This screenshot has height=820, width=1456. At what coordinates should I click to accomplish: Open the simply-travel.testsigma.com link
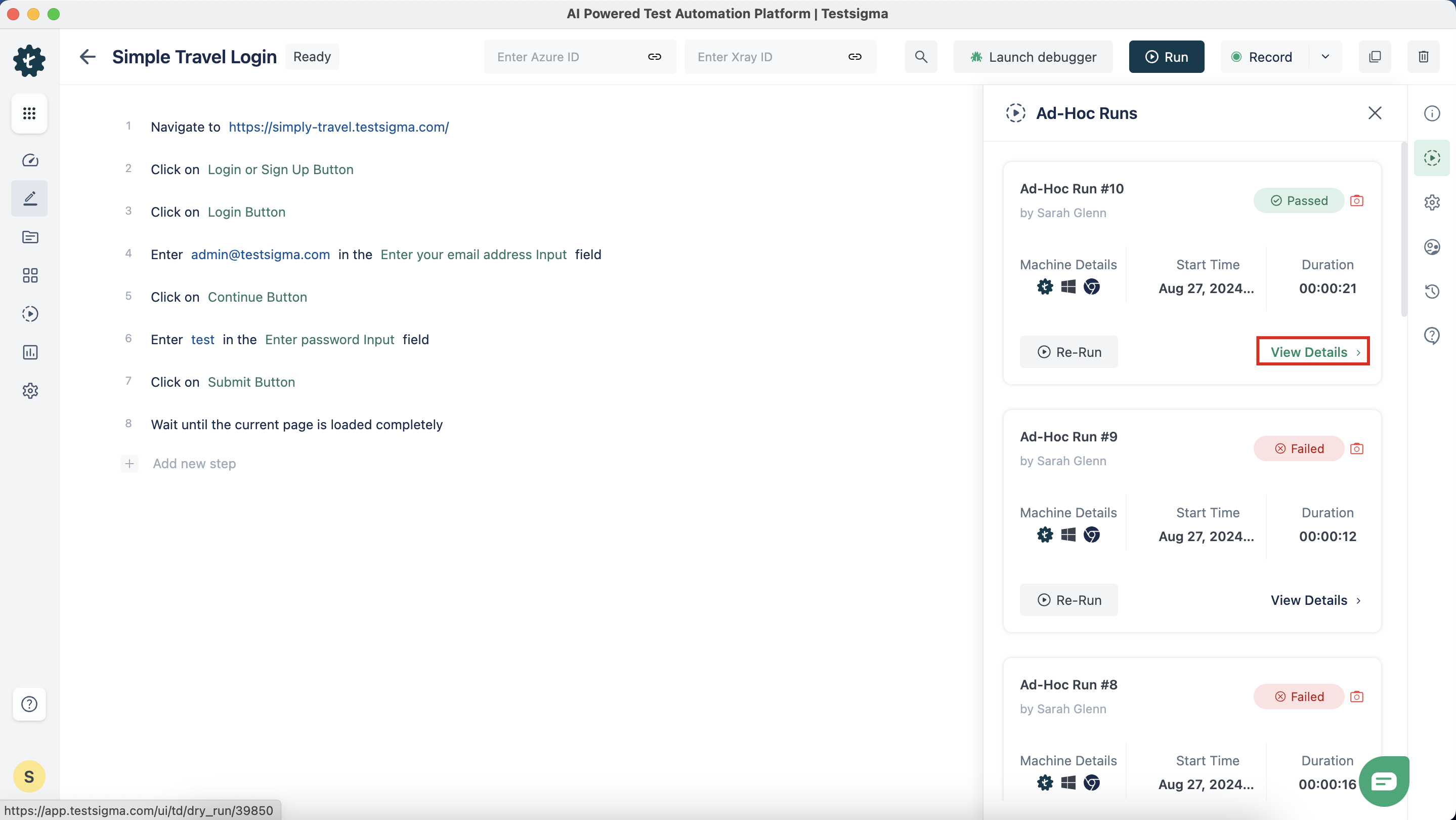pyautogui.click(x=338, y=127)
